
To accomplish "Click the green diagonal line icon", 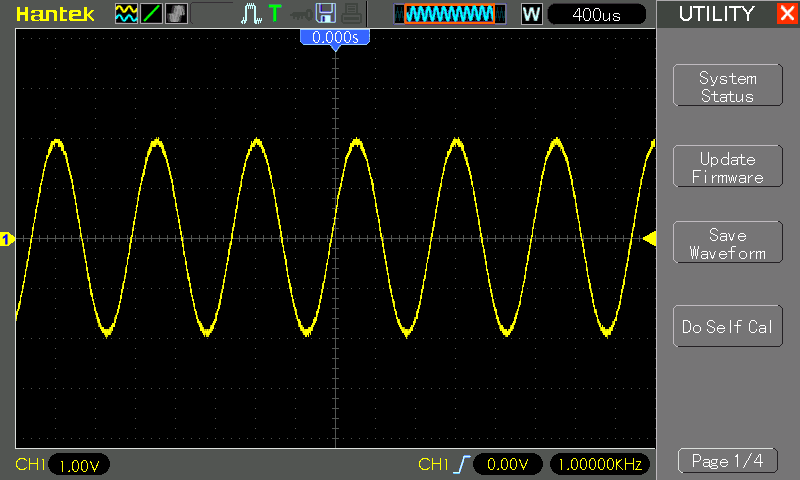I will click(x=151, y=14).
